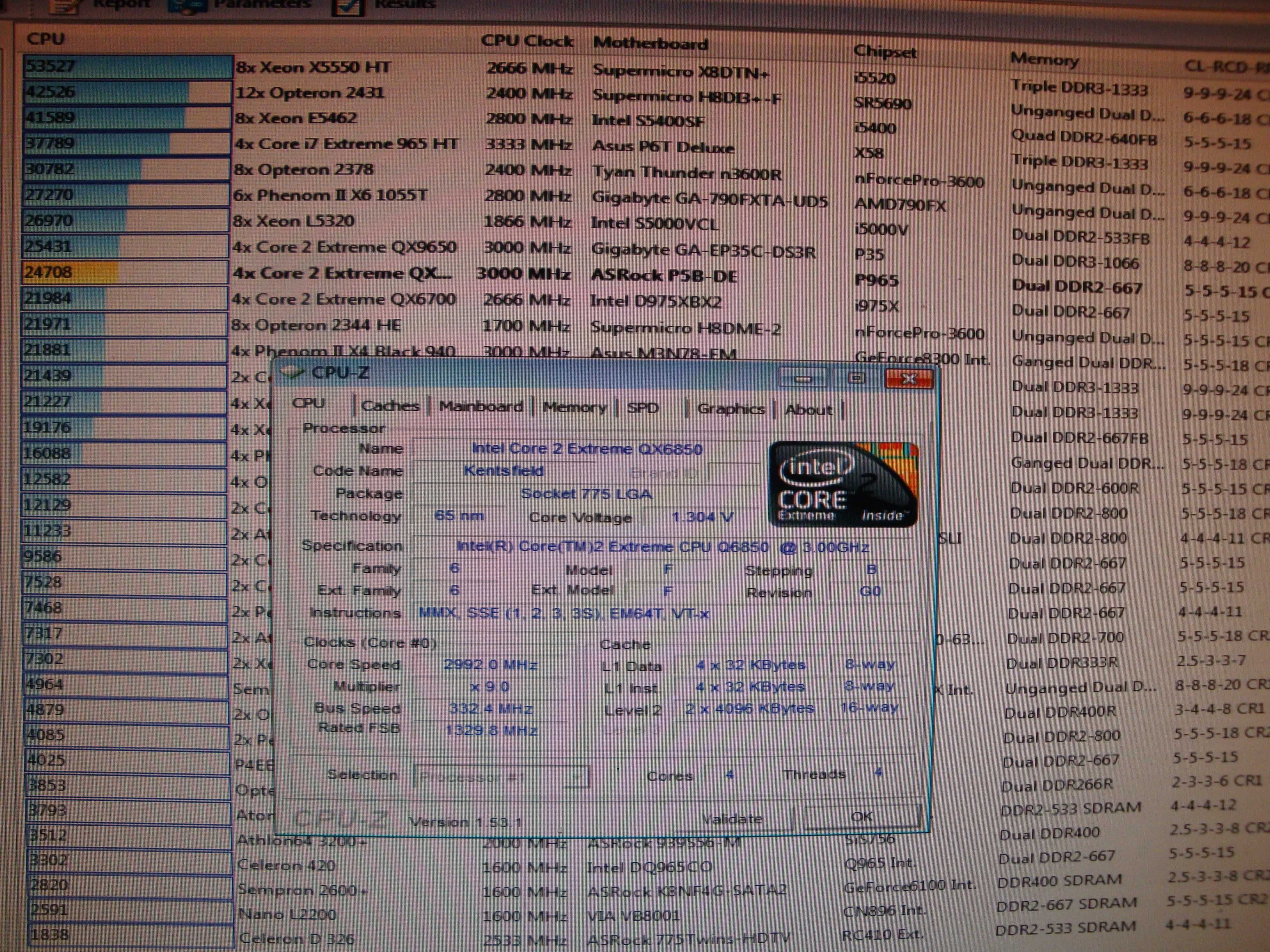Click the 53527 score bar
The image size is (1270, 952).
click(127, 66)
